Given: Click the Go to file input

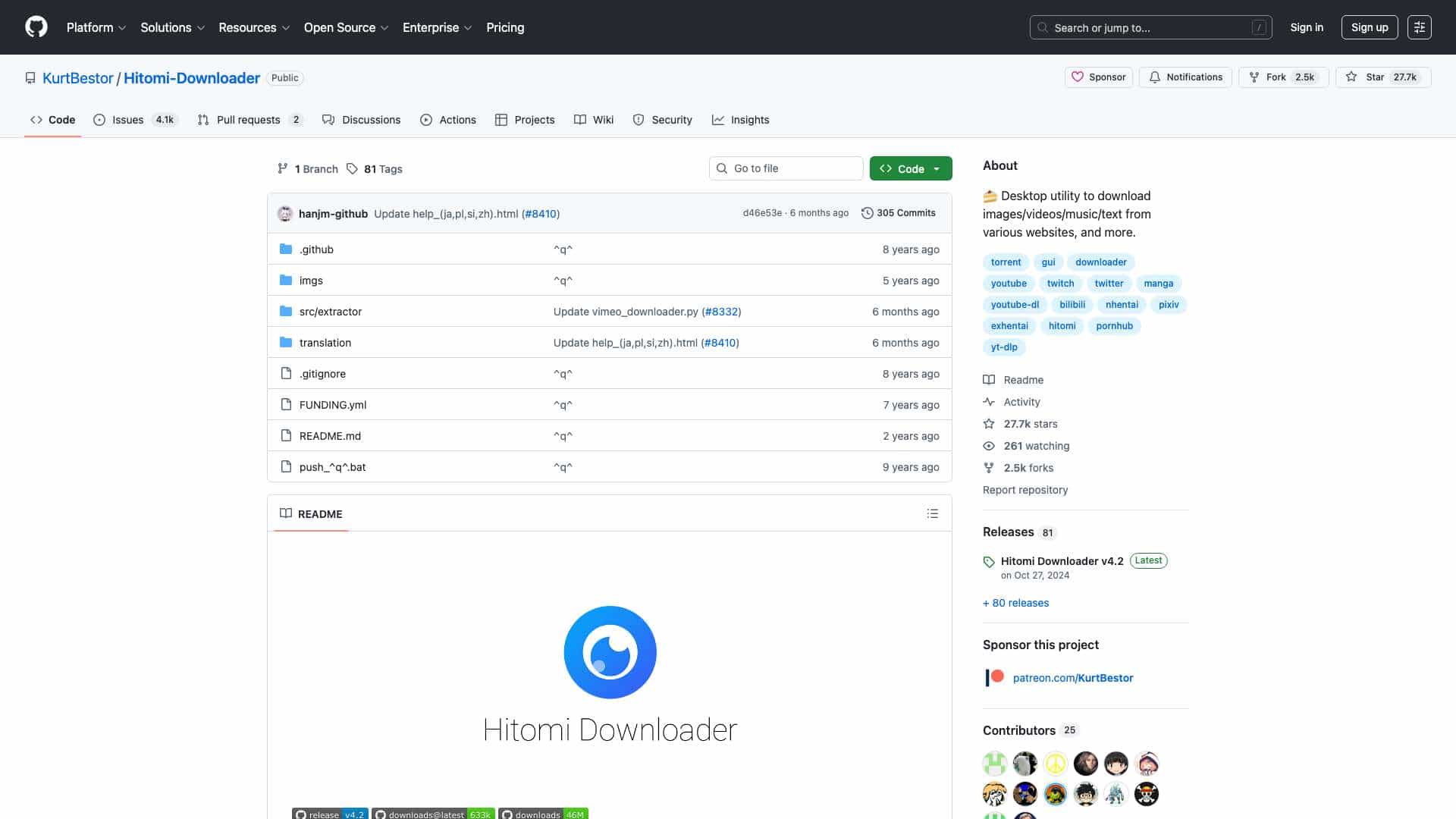Looking at the screenshot, I should coord(786,168).
